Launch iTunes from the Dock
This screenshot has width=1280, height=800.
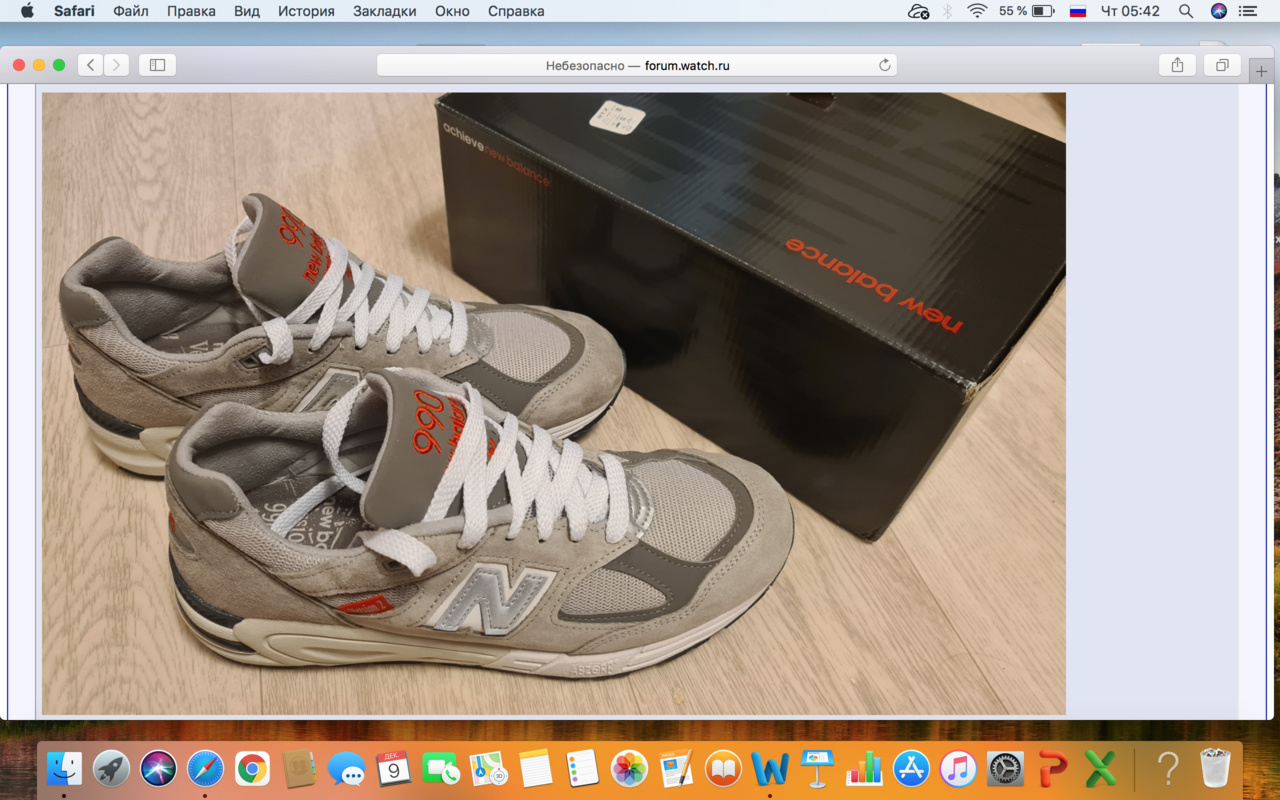click(x=958, y=768)
